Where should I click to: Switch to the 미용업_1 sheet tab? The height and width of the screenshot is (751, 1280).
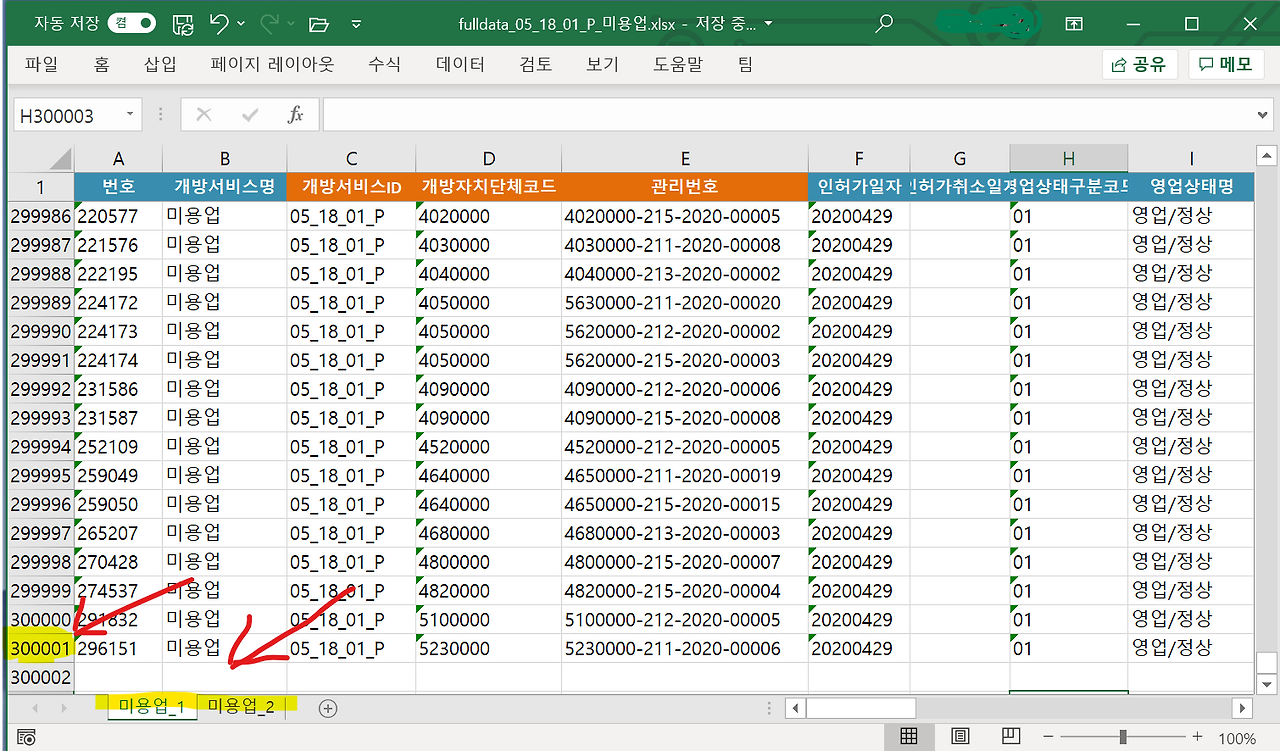(x=150, y=707)
